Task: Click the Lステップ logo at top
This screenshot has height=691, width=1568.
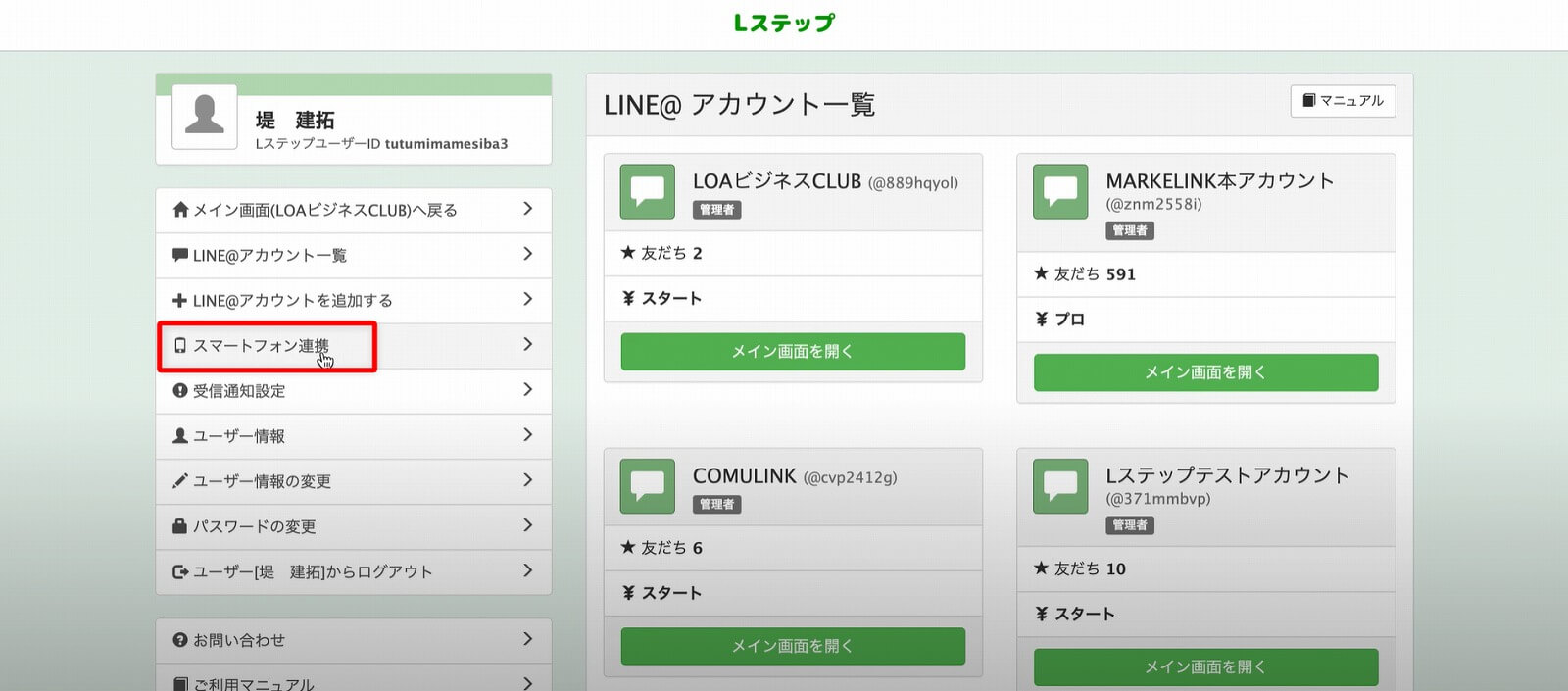Action: 784,23
